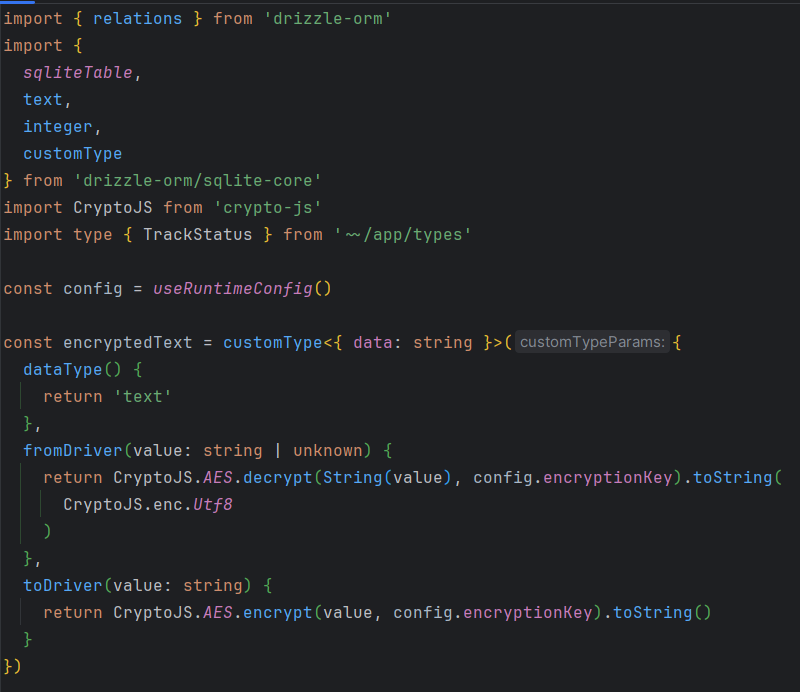Click toString on the decrypt line
The height and width of the screenshot is (692, 800).
[732, 478]
